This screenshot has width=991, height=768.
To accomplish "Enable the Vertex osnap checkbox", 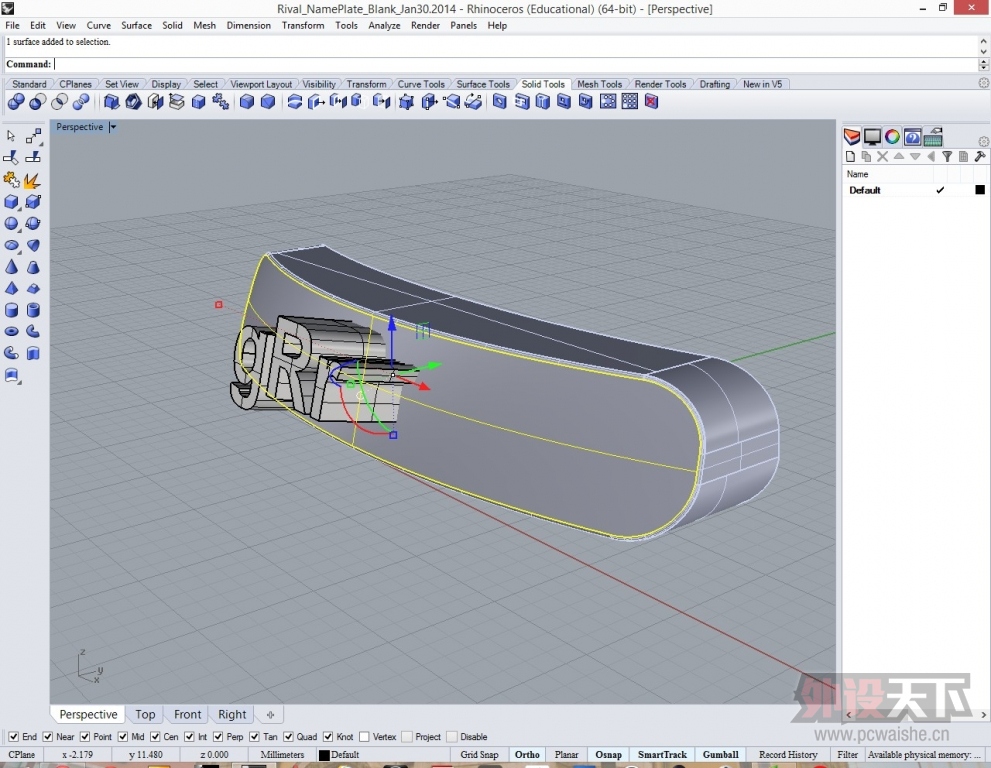I will pos(364,736).
